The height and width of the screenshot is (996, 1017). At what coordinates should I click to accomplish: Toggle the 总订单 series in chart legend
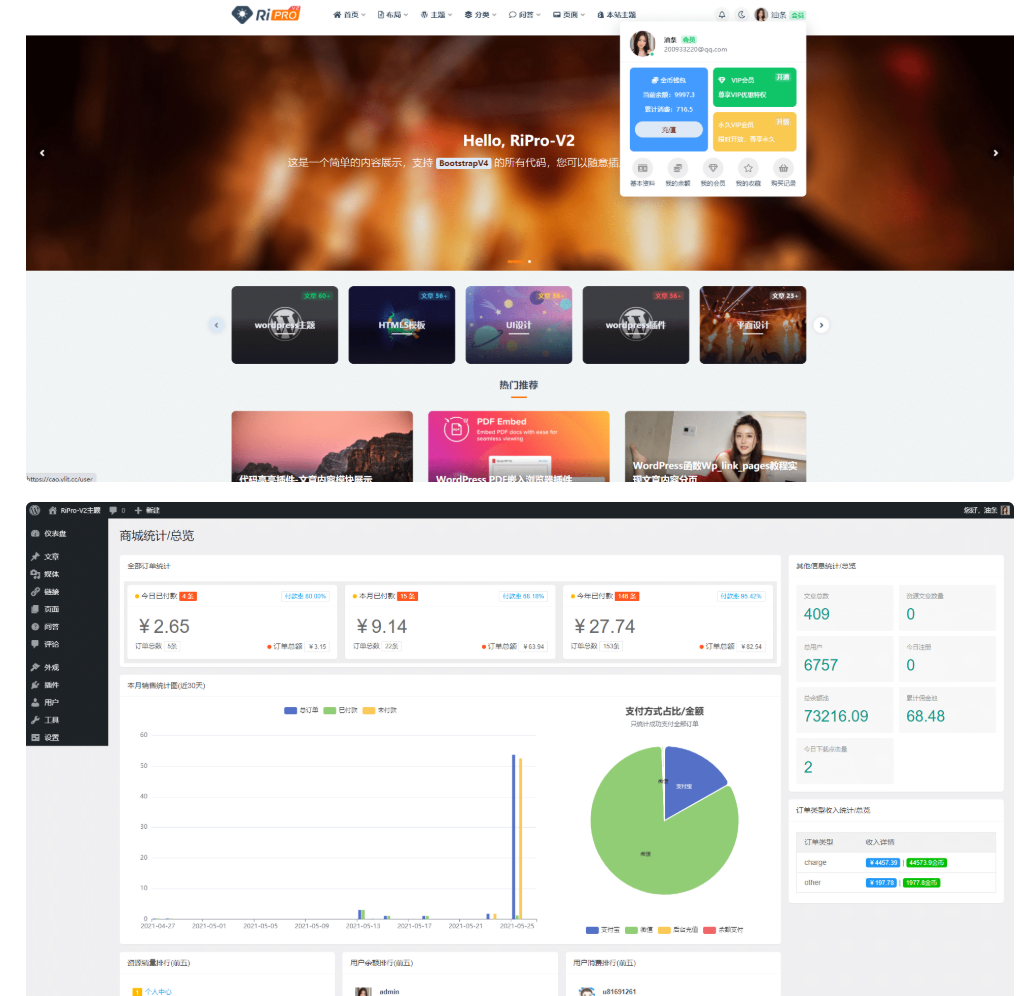coord(301,710)
